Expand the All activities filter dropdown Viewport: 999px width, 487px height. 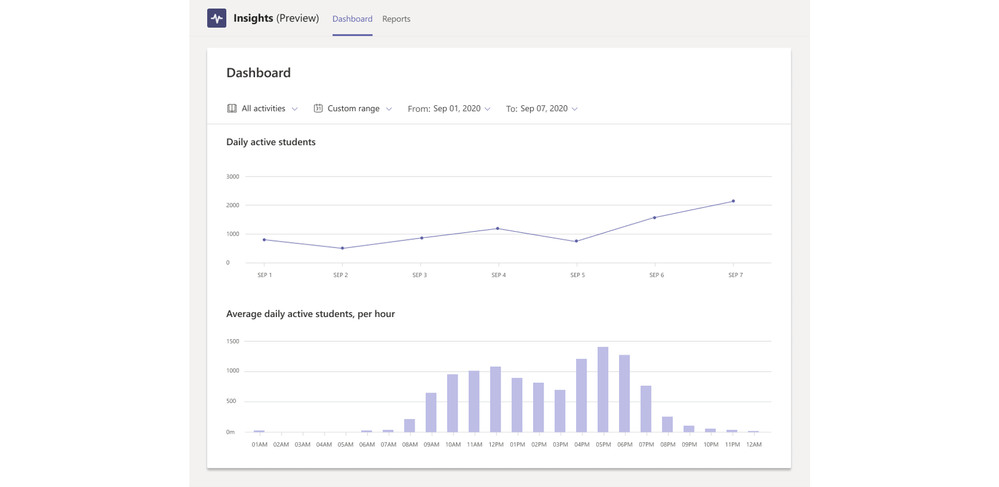(262, 108)
